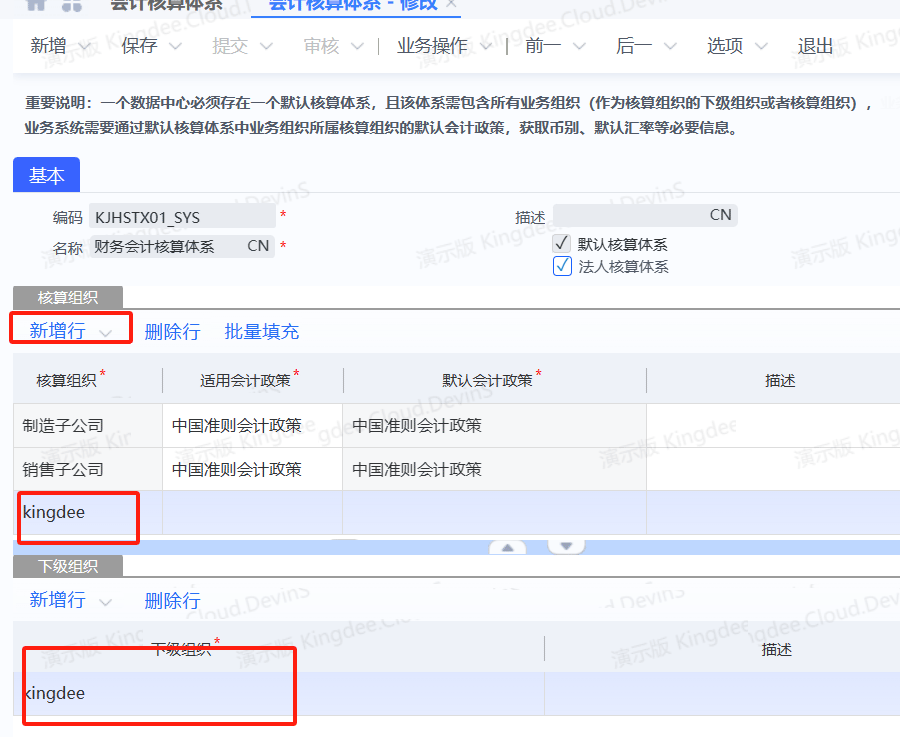Viewport: 900px width, 737px height.
Task: Expand the 前一 dropdown arrow
Action: pos(579,46)
